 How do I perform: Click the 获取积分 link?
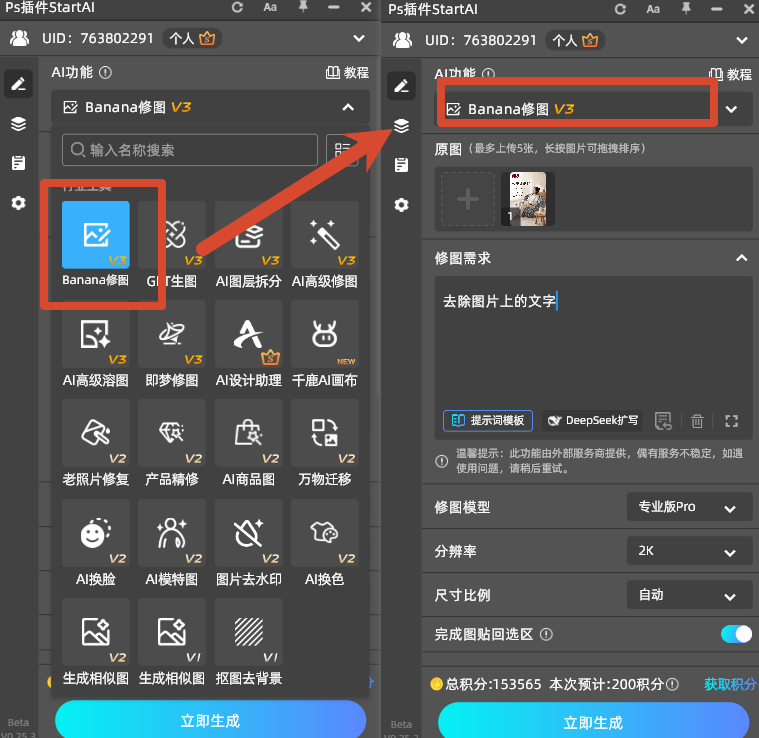point(729,684)
